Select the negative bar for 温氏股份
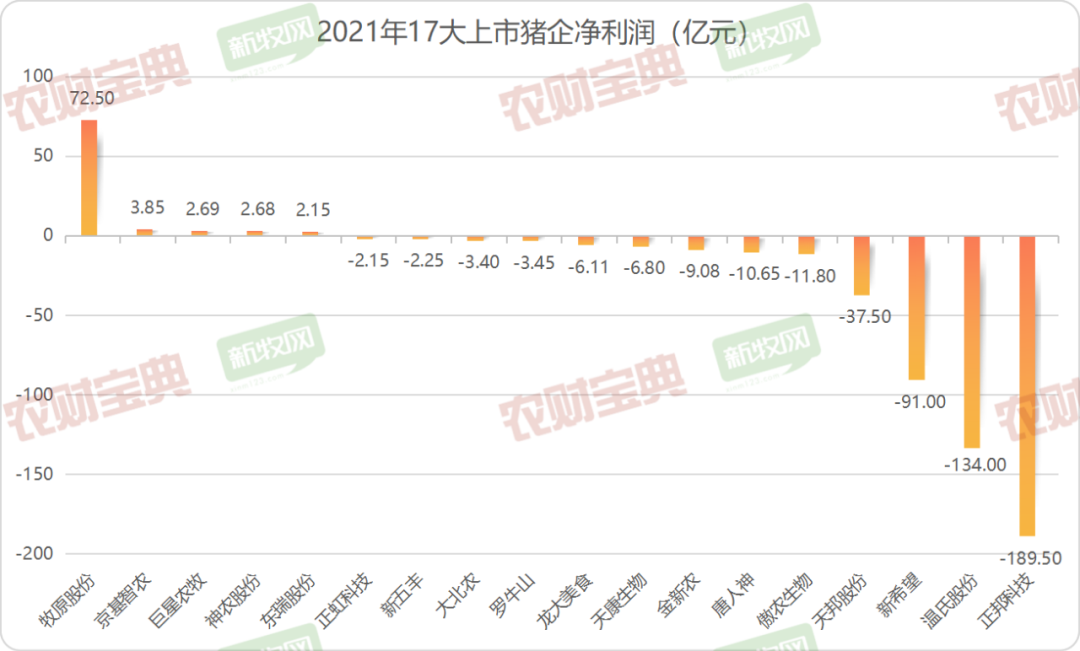 [972, 342]
